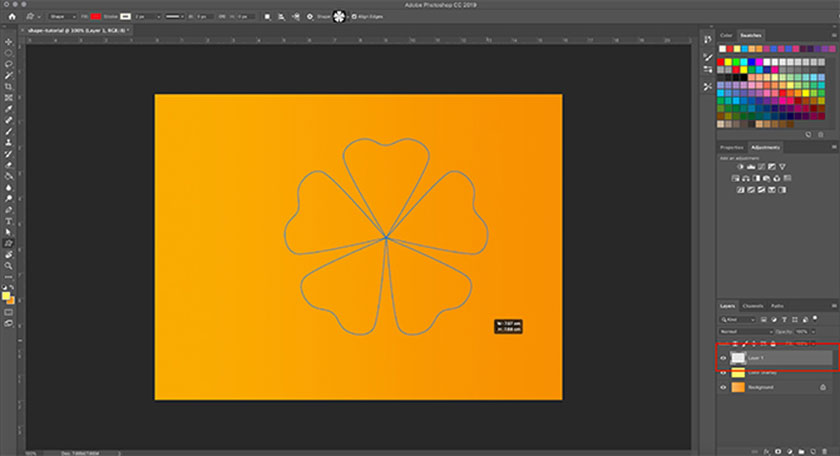Toggle layer filtering switch on Layers panel
Screen dimensions: 840x456
coord(815,318)
